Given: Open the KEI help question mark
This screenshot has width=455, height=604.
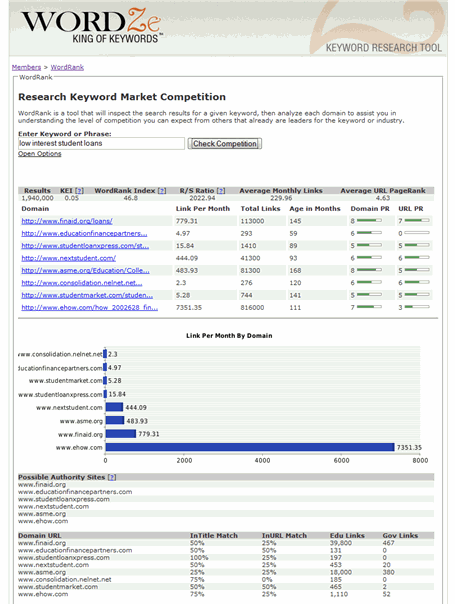Looking at the screenshot, I should (x=79, y=191).
